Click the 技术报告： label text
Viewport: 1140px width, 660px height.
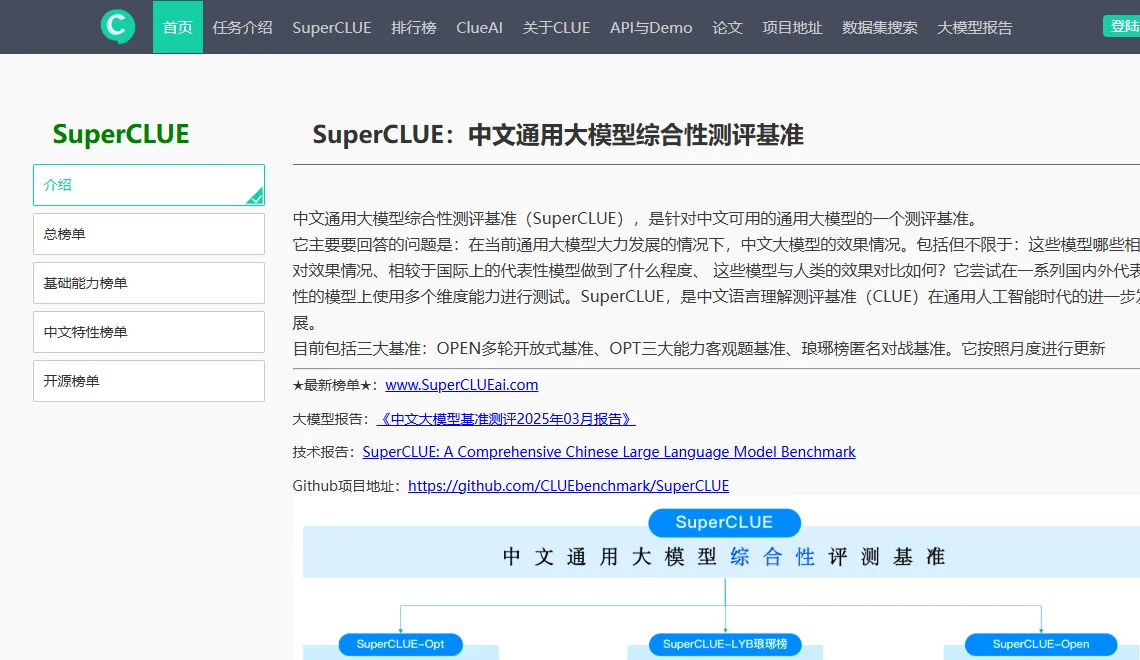[324, 452]
